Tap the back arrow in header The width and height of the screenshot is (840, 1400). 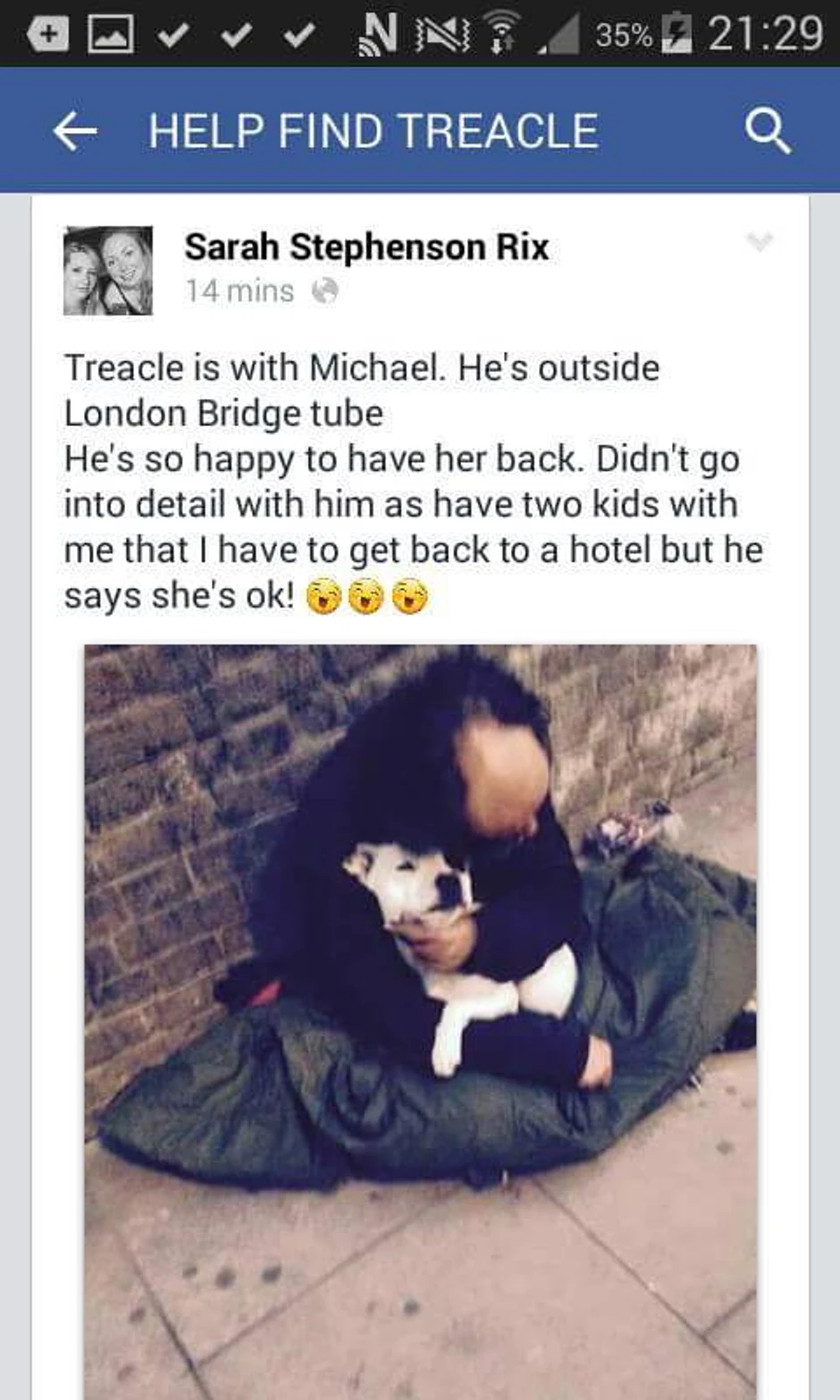[75, 131]
